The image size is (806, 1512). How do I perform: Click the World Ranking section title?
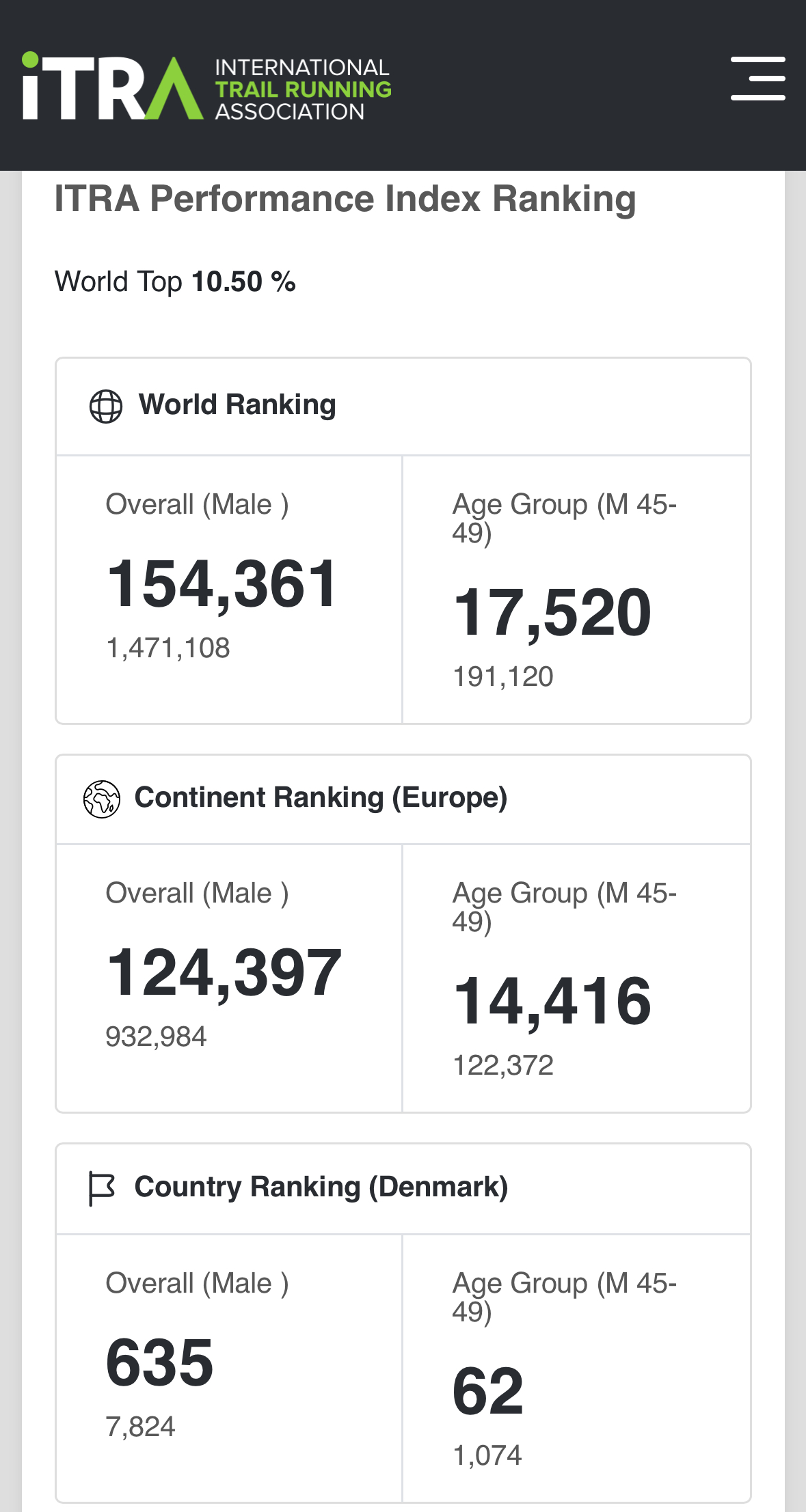[237, 404]
